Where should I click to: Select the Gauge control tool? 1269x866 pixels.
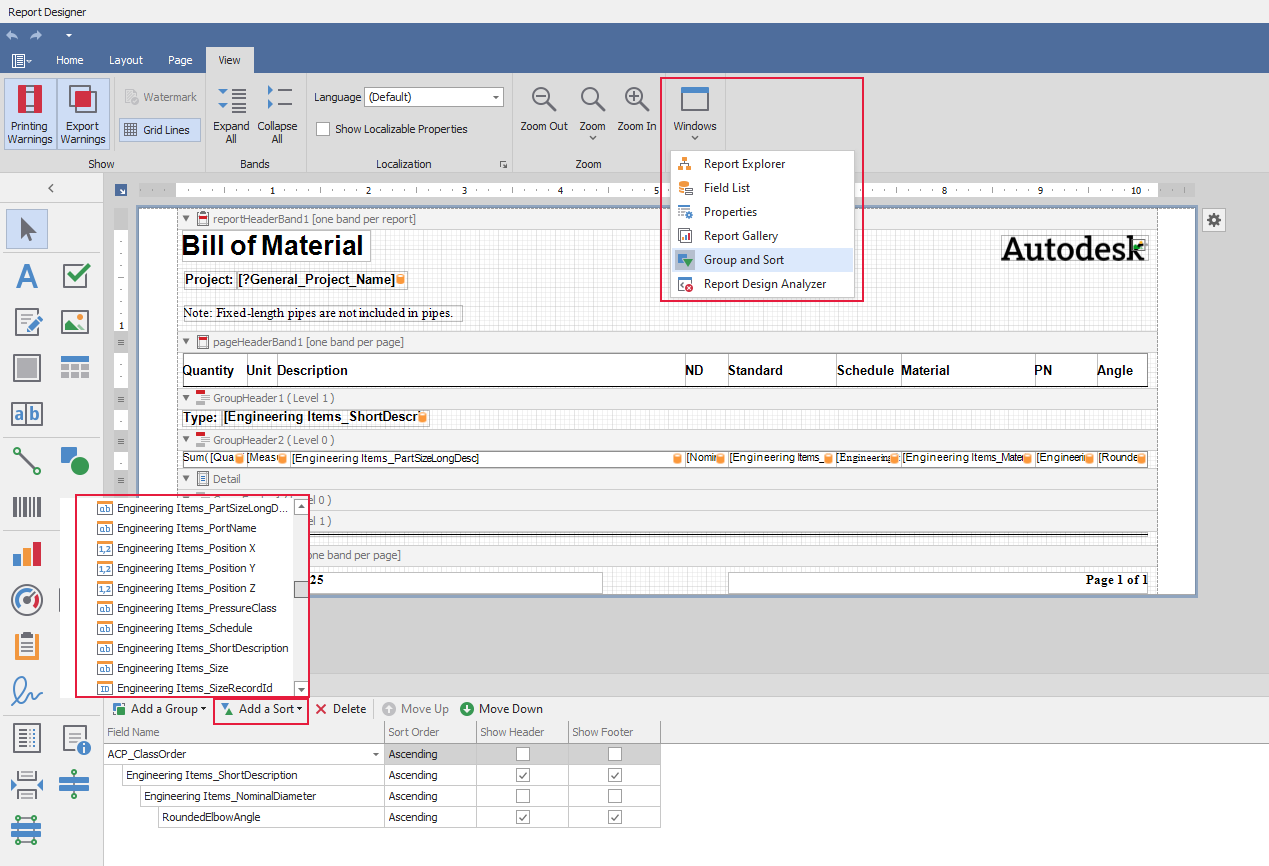27,600
